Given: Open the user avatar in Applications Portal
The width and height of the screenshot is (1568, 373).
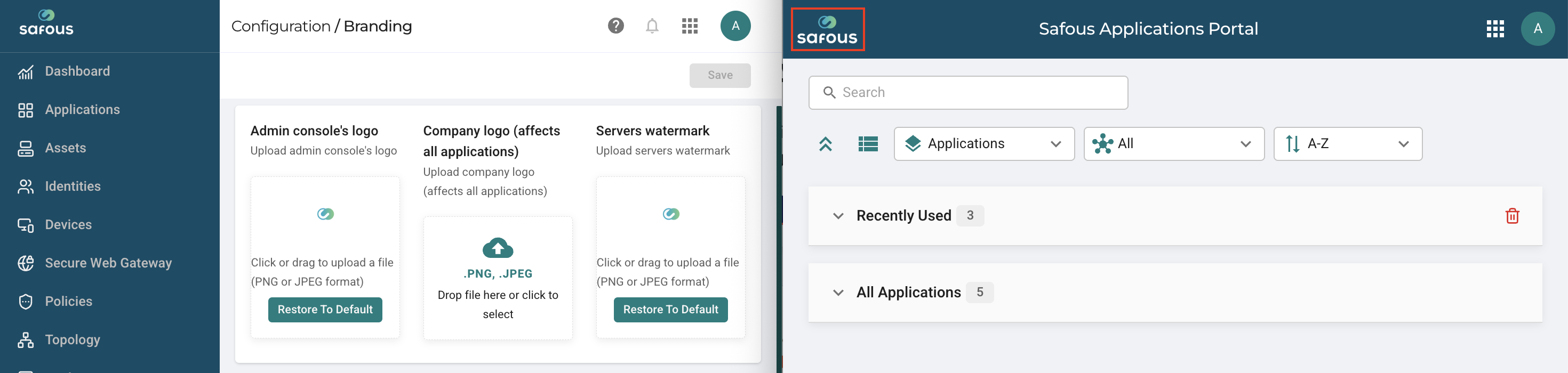Looking at the screenshot, I should 1538,29.
